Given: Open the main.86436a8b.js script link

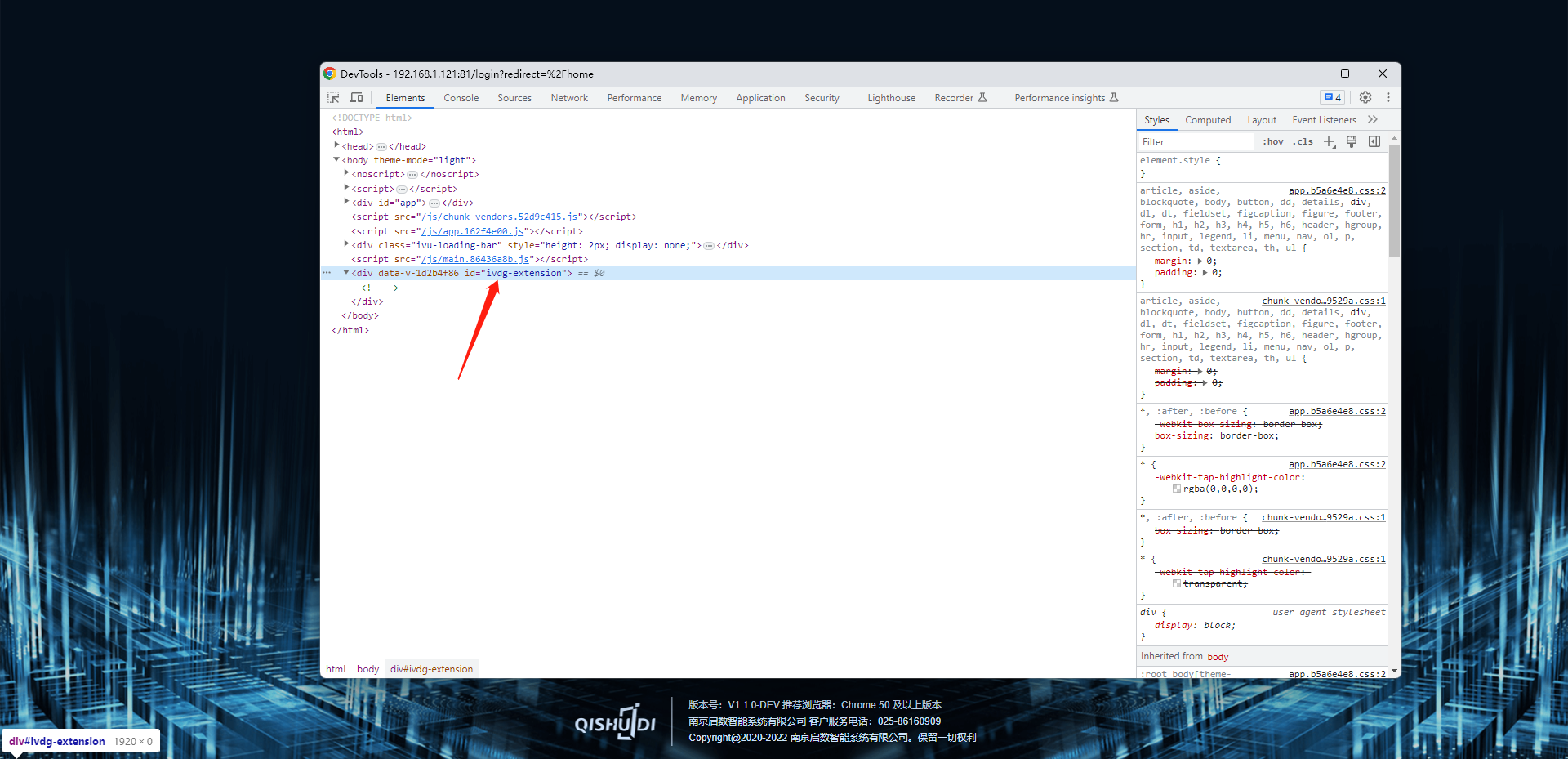Looking at the screenshot, I should pos(475,260).
